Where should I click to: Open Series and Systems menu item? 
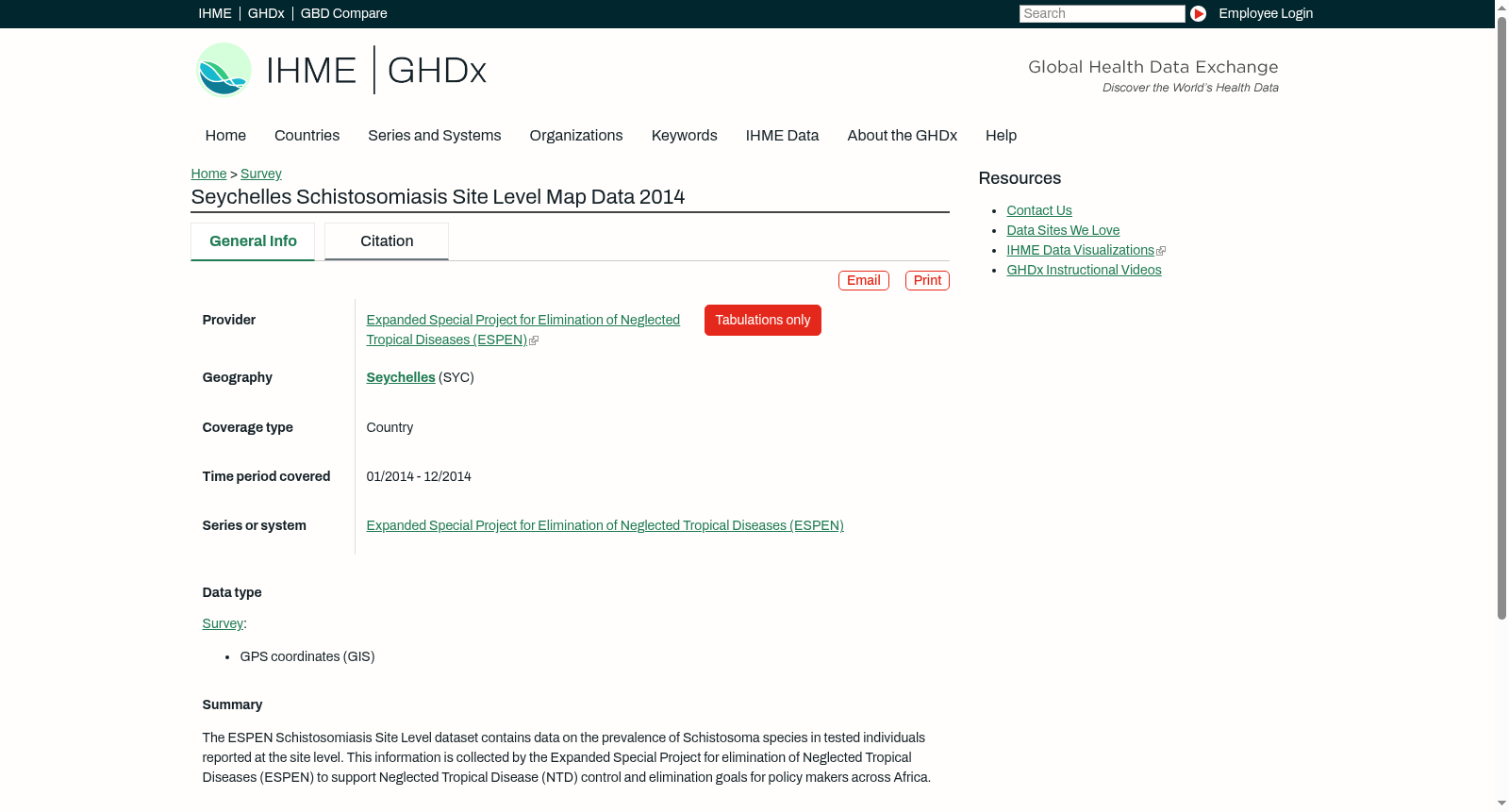point(434,135)
